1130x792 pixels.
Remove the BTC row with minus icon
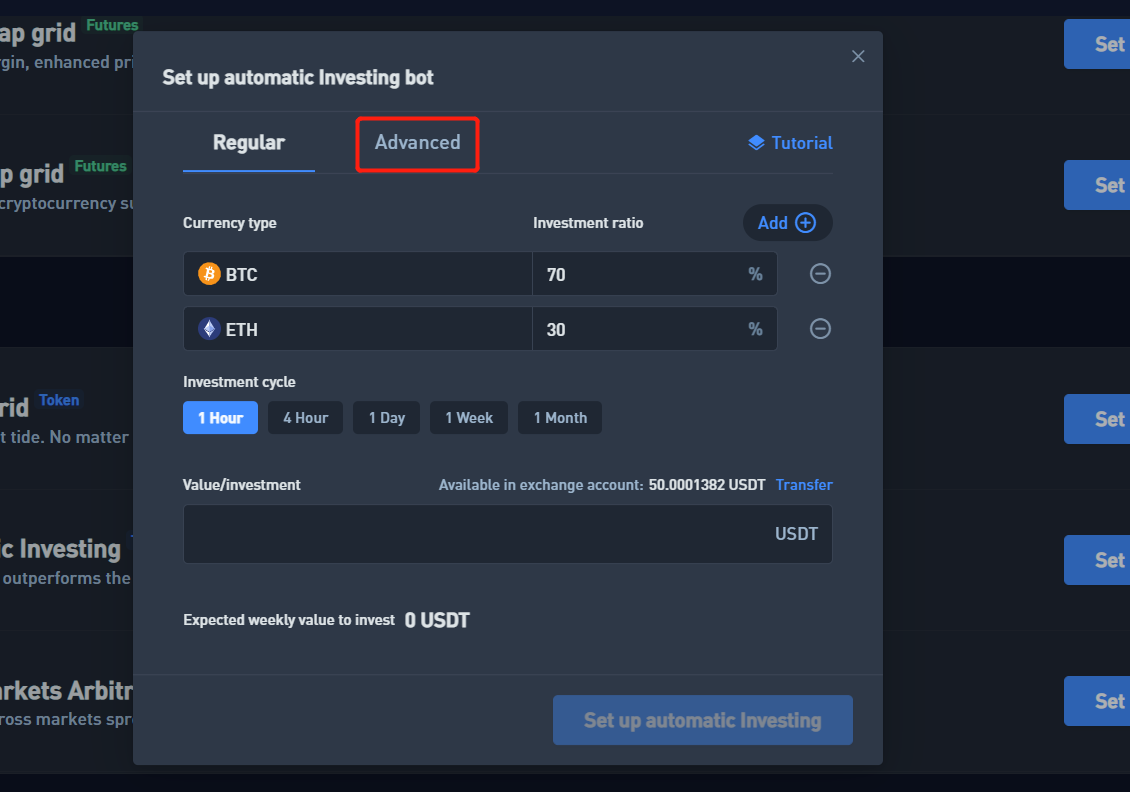[820, 274]
